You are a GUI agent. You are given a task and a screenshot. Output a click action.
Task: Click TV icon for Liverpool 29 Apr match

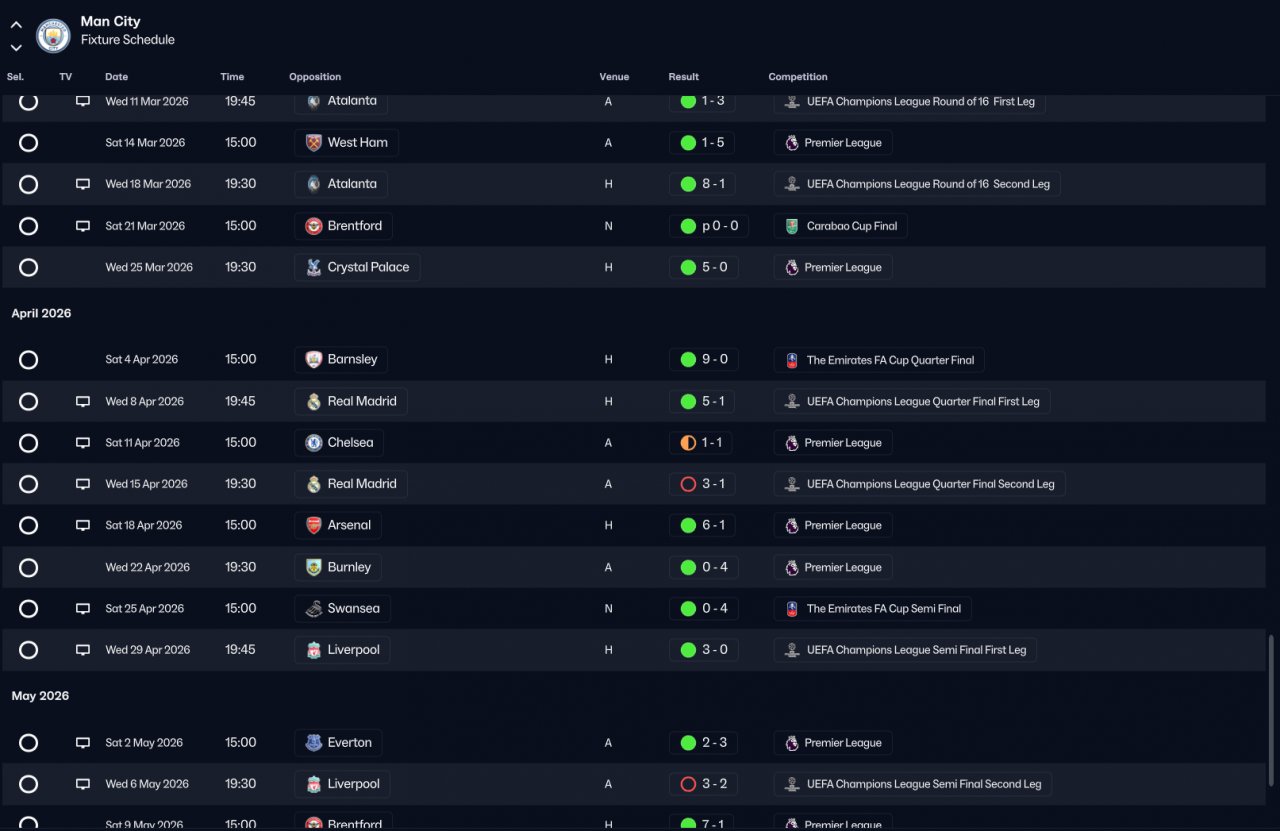pyautogui.click(x=83, y=651)
